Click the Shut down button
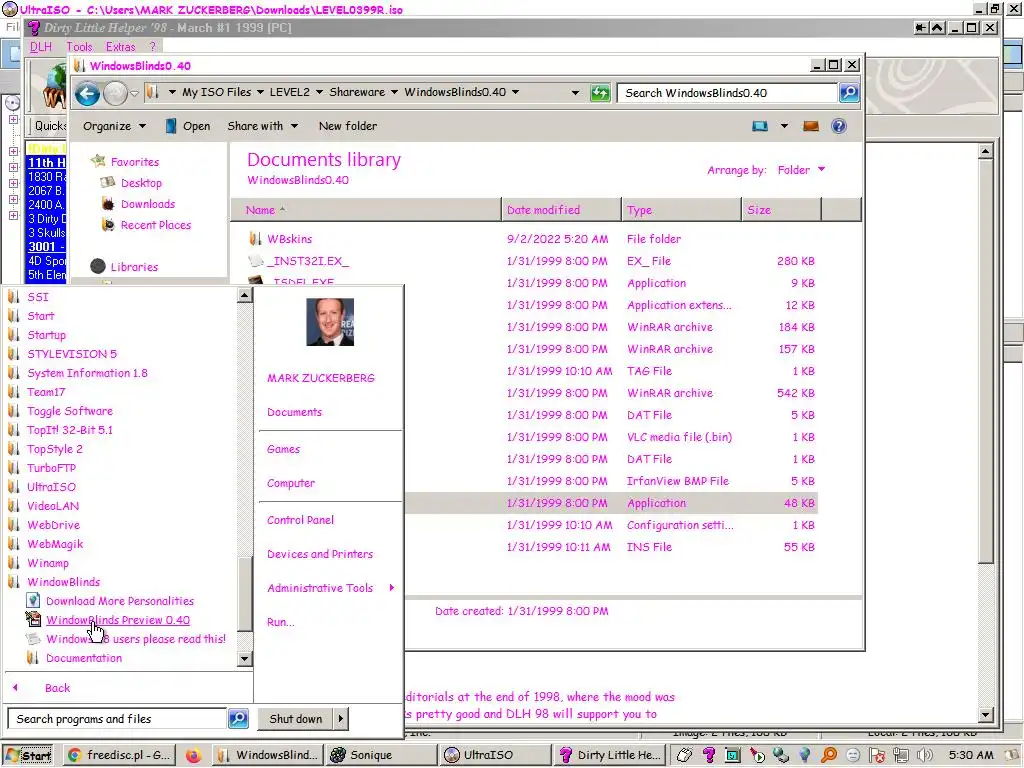The width and height of the screenshot is (1024, 768). (x=296, y=719)
